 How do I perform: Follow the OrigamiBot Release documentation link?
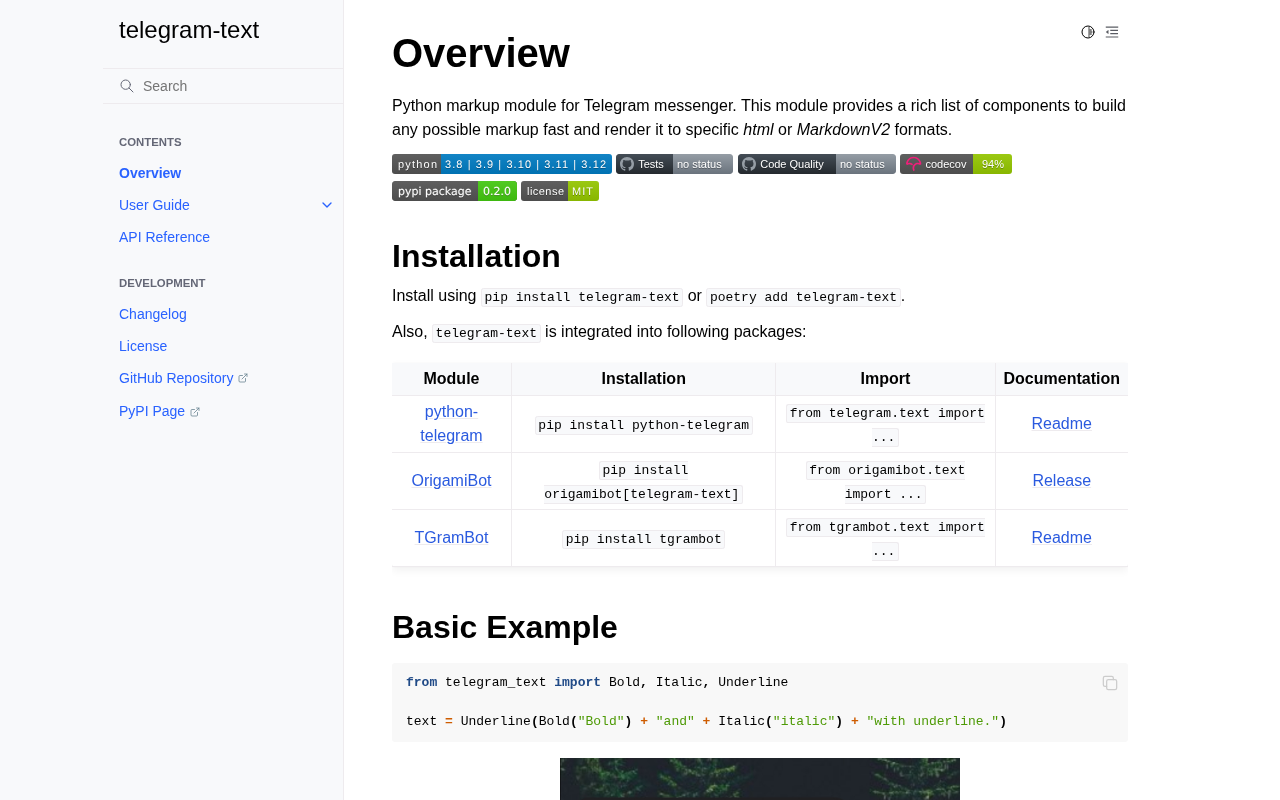tap(1061, 481)
